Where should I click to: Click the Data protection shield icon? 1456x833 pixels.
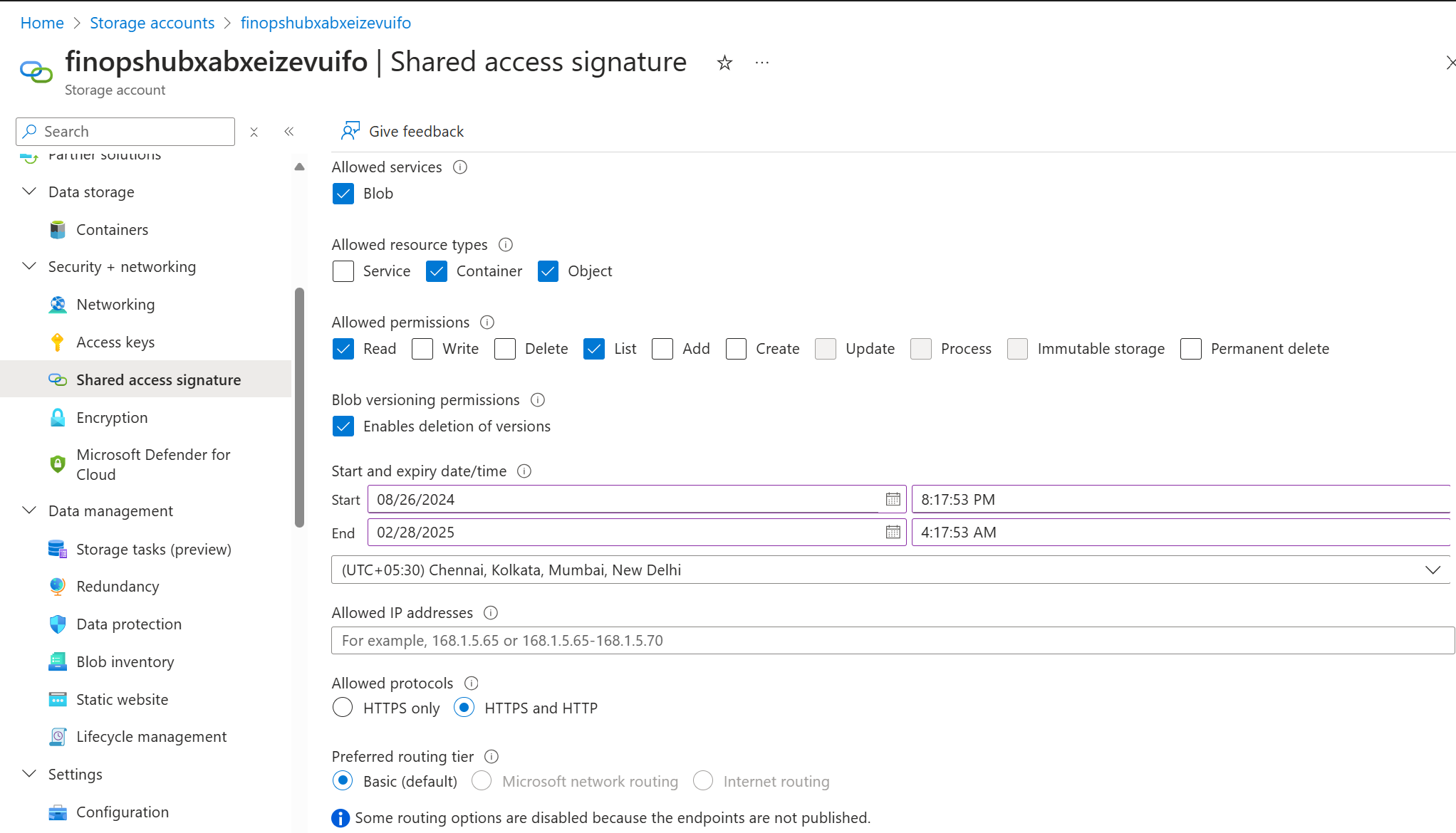tap(58, 624)
